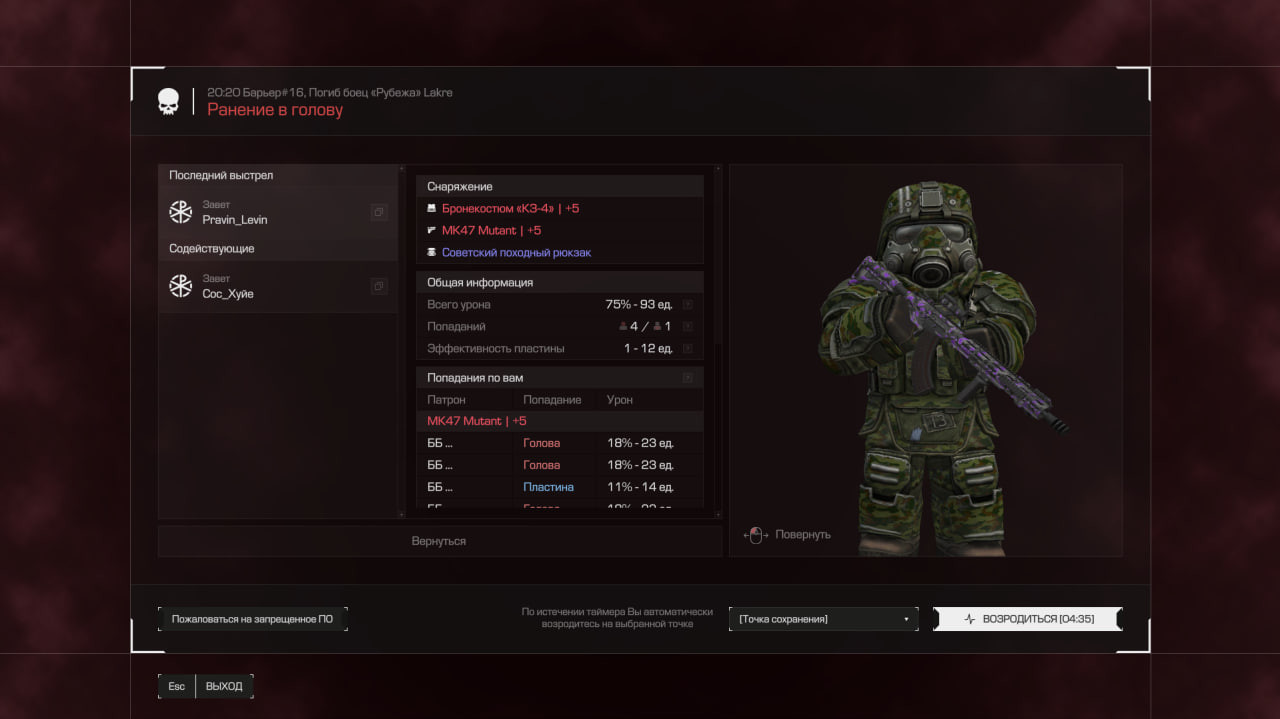Click the Последний выстрел heading

221,175
